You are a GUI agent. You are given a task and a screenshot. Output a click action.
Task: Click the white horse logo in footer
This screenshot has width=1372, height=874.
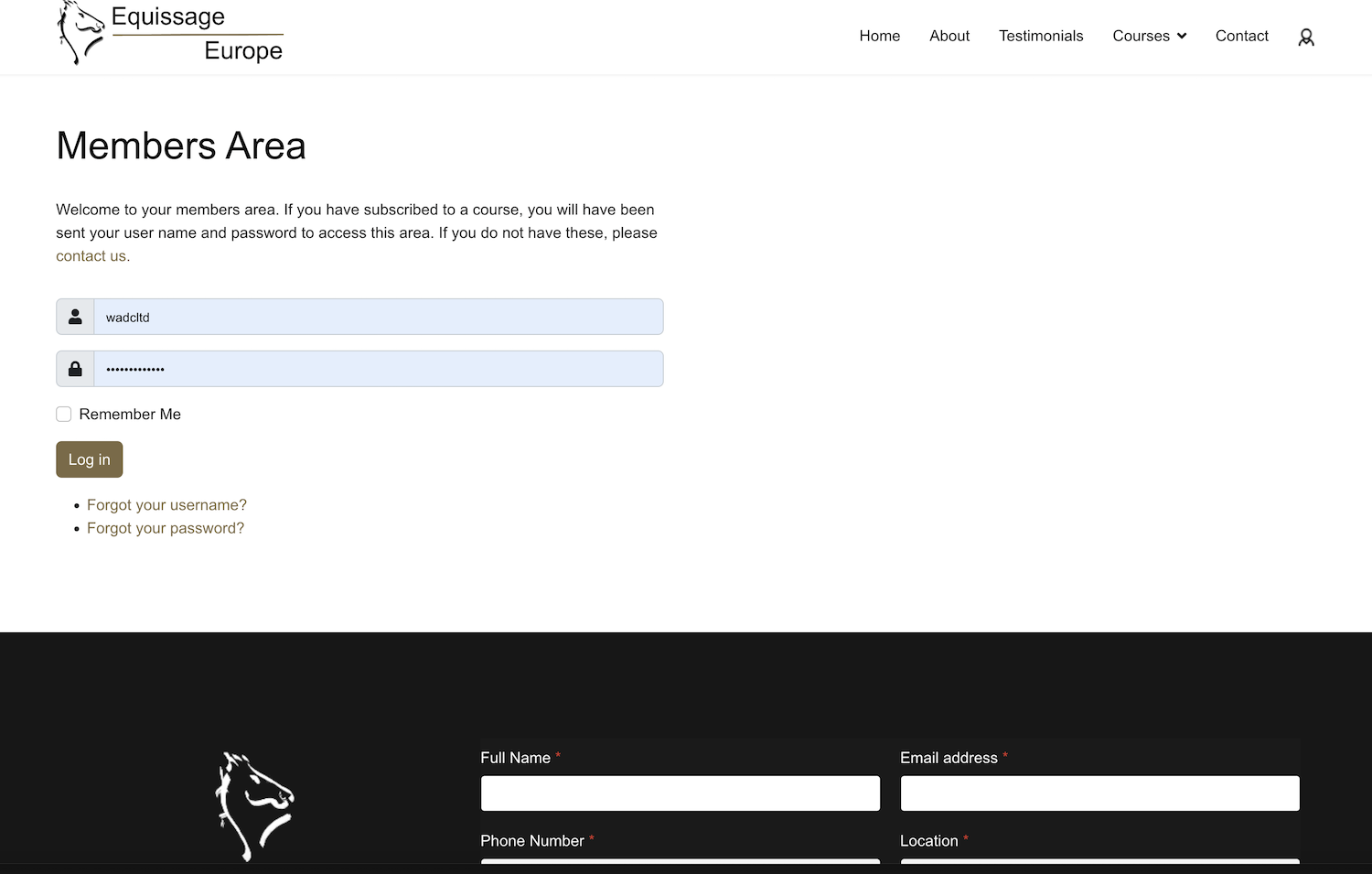click(x=254, y=805)
